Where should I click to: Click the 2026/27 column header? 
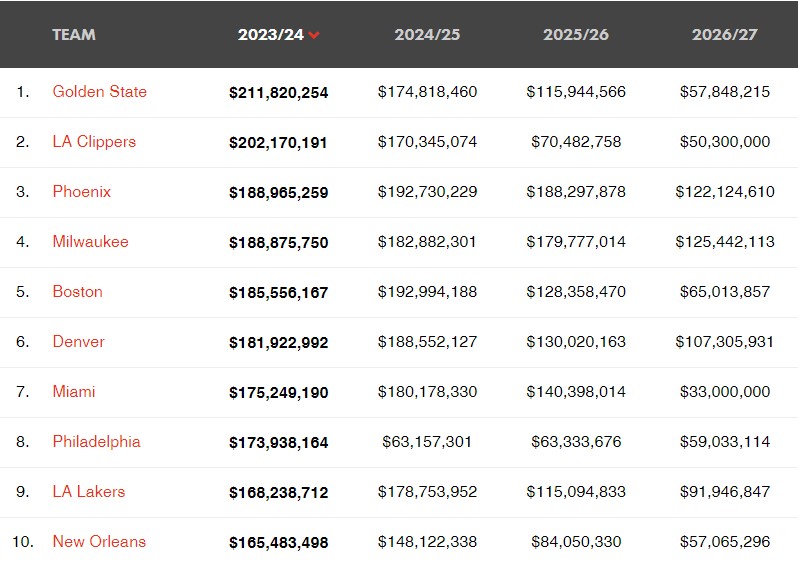[x=724, y=34]
